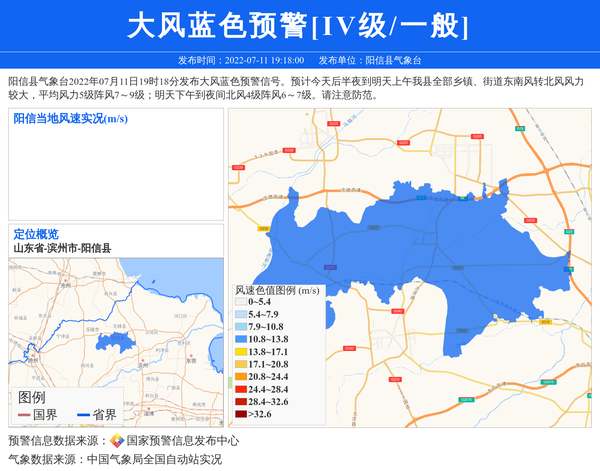Image resolution: width=600 pixels, height=471 pixels.
Task: Choose the 17.1~20.8 legend swatch
Action: (x=240, y=364)
